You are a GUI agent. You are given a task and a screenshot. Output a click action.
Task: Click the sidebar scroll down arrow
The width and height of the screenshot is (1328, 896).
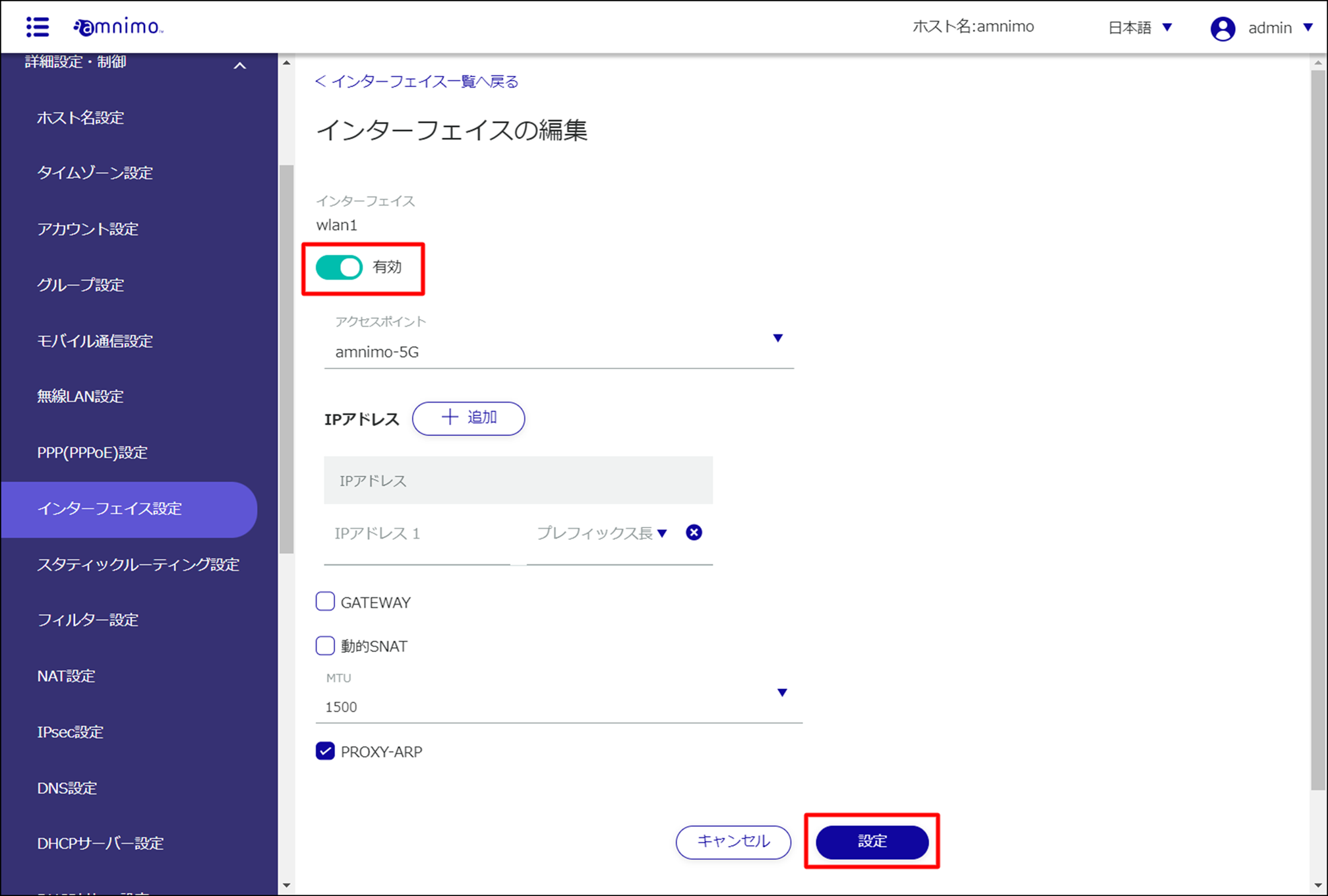coord(286,885)
